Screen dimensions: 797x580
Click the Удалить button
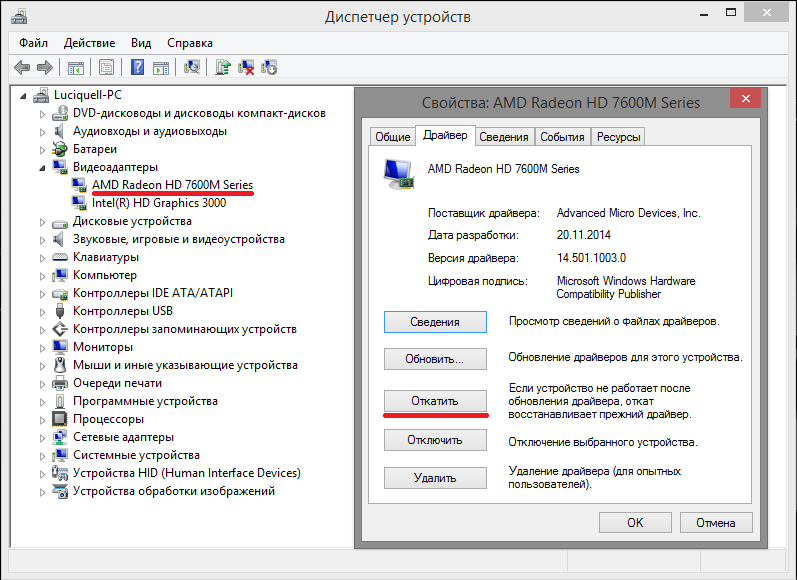(x=435, y=478)
